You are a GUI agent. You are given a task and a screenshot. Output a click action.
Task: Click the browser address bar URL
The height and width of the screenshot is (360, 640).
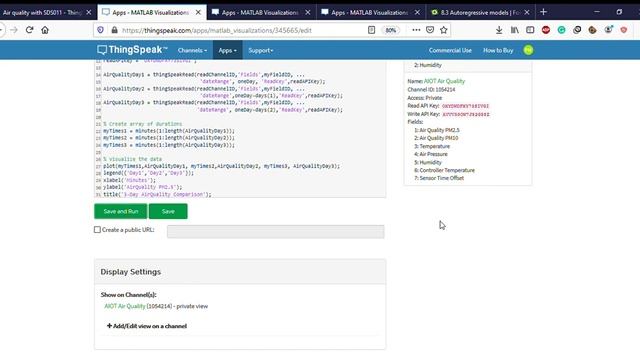(x=216, y=30)
